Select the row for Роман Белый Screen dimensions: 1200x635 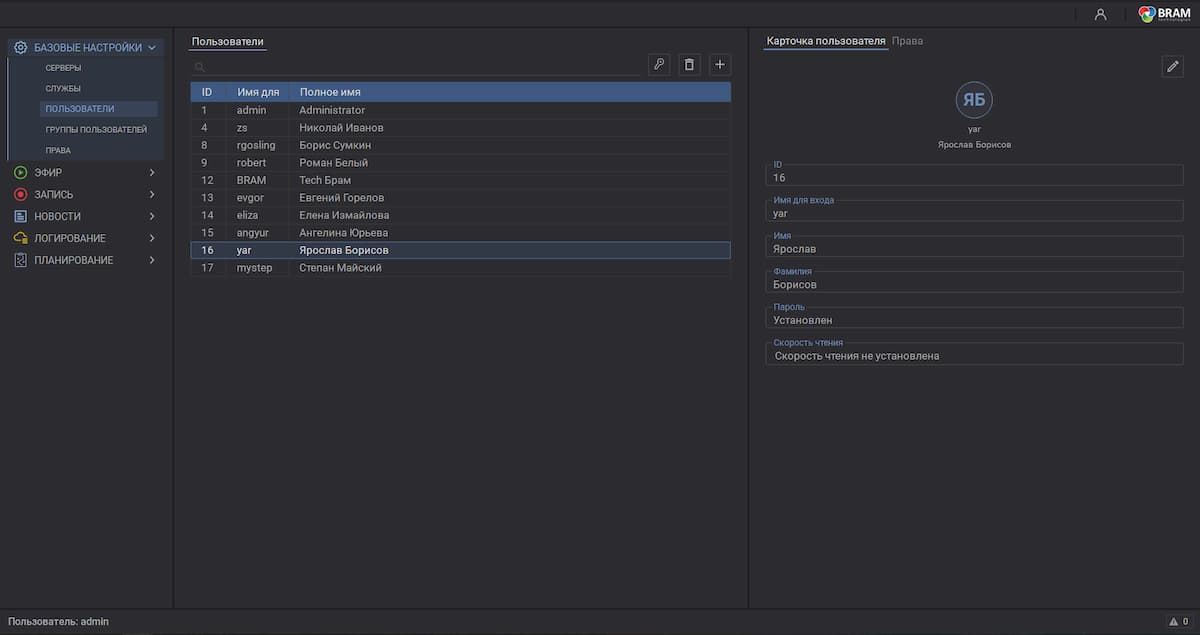[x=460, y=163]
